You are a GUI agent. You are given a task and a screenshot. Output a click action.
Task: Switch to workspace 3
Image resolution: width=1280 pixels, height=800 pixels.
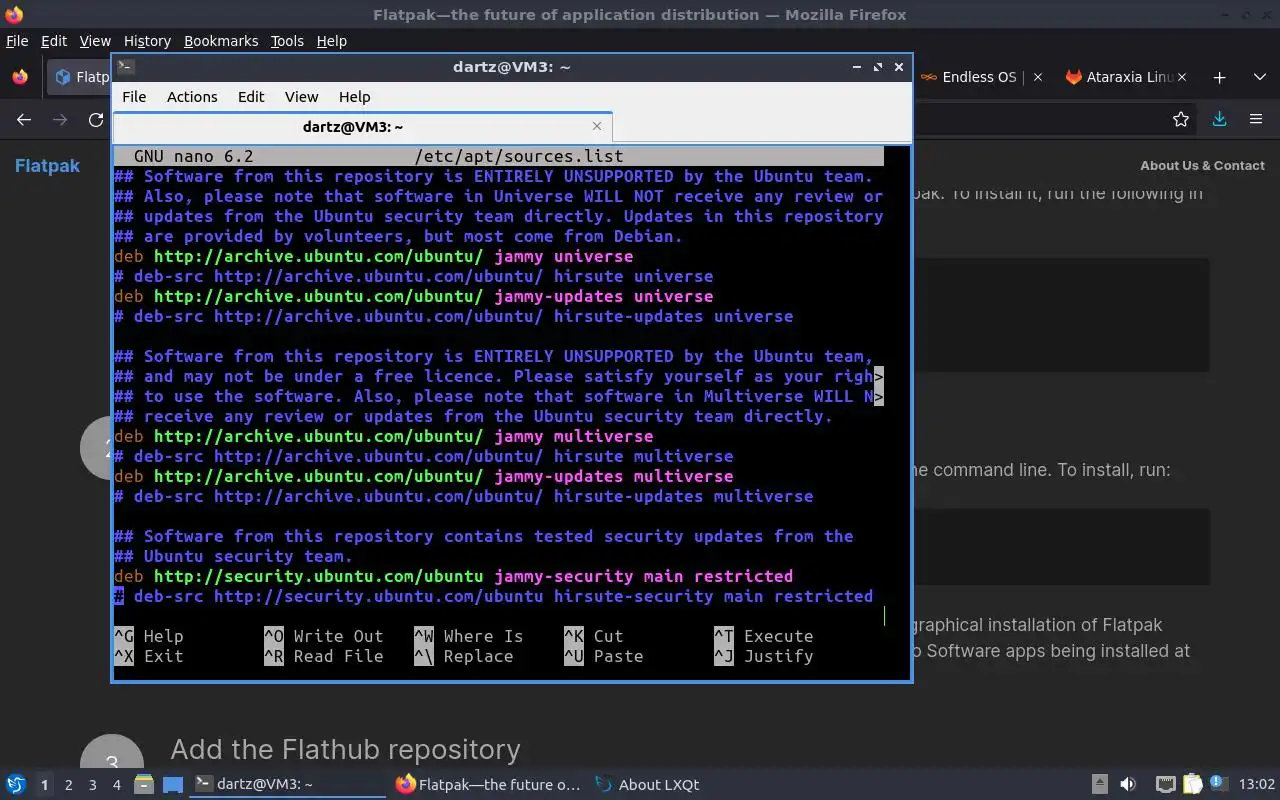[92, 785]
